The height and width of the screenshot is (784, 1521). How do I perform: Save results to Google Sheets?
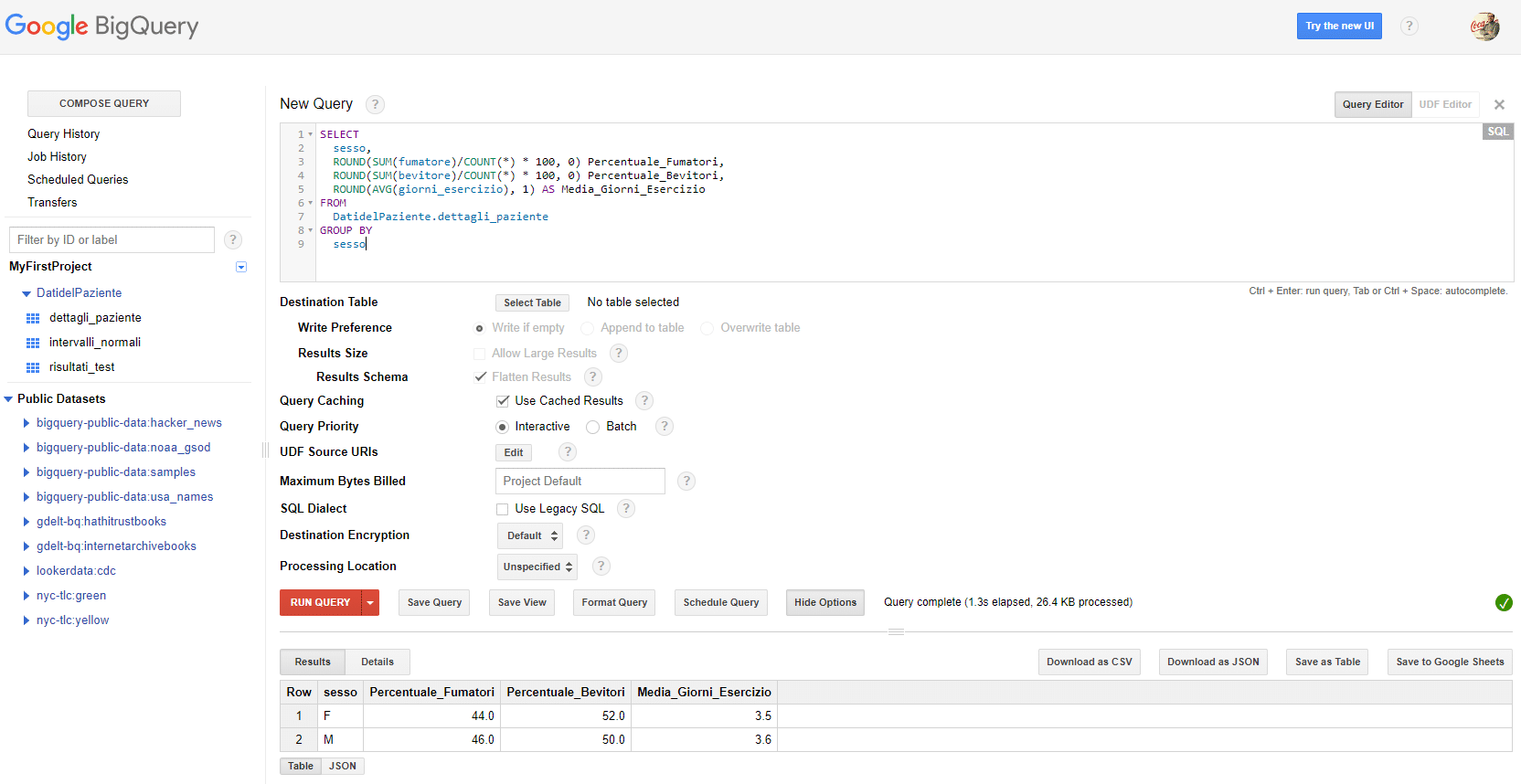point(1450,662)
